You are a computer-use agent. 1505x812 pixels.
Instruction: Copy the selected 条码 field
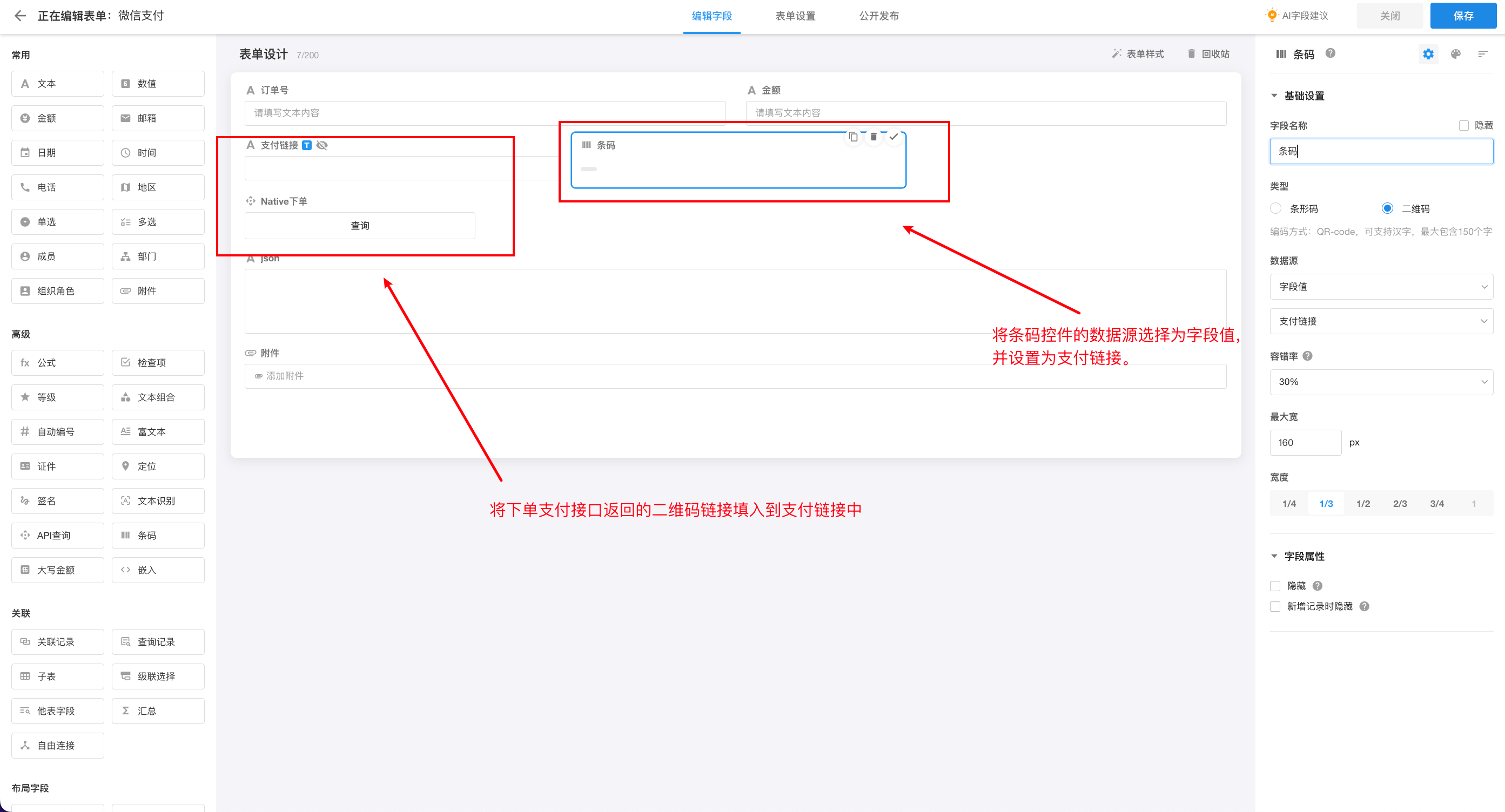pyautogui.click(x=853, y=137)
